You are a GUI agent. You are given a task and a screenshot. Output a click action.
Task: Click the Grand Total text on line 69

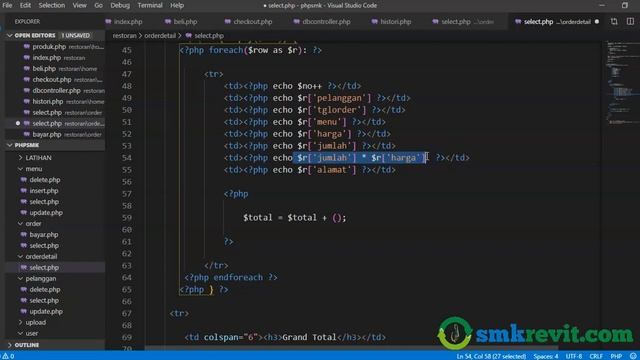pos(309,337)
